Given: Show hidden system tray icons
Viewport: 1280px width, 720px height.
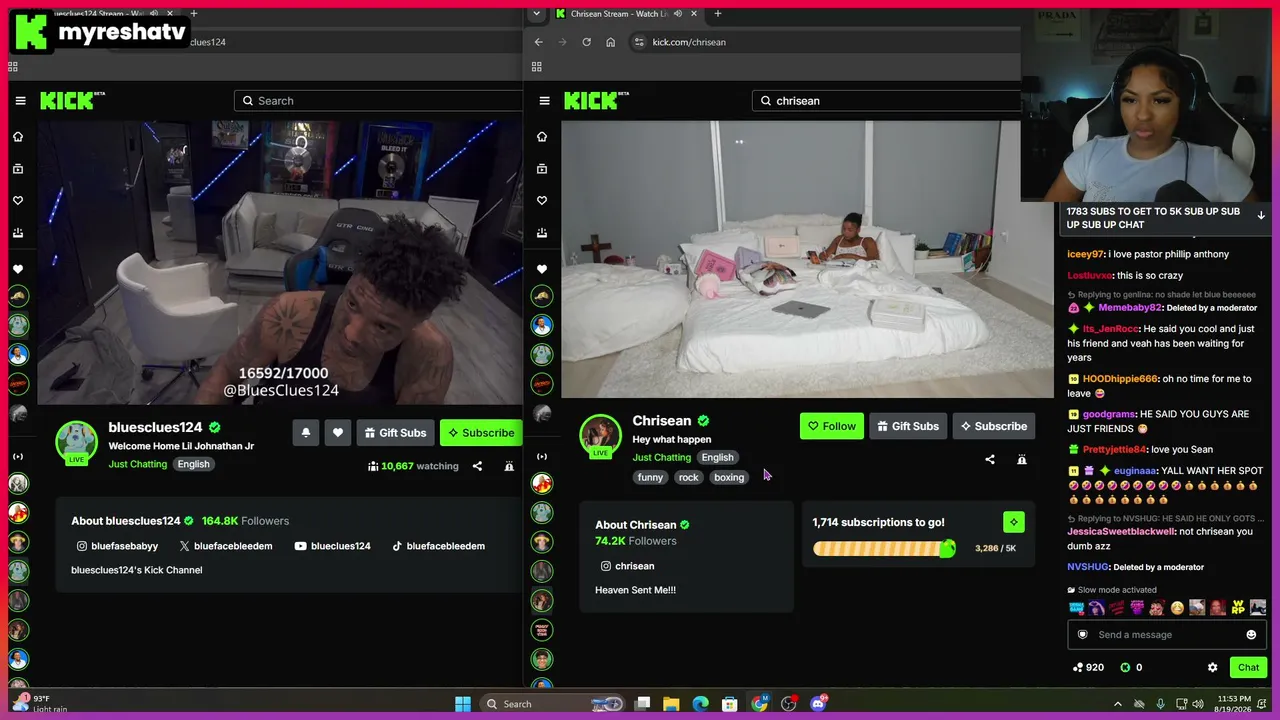Looking at the screenshot, I should coord(1118,704).
